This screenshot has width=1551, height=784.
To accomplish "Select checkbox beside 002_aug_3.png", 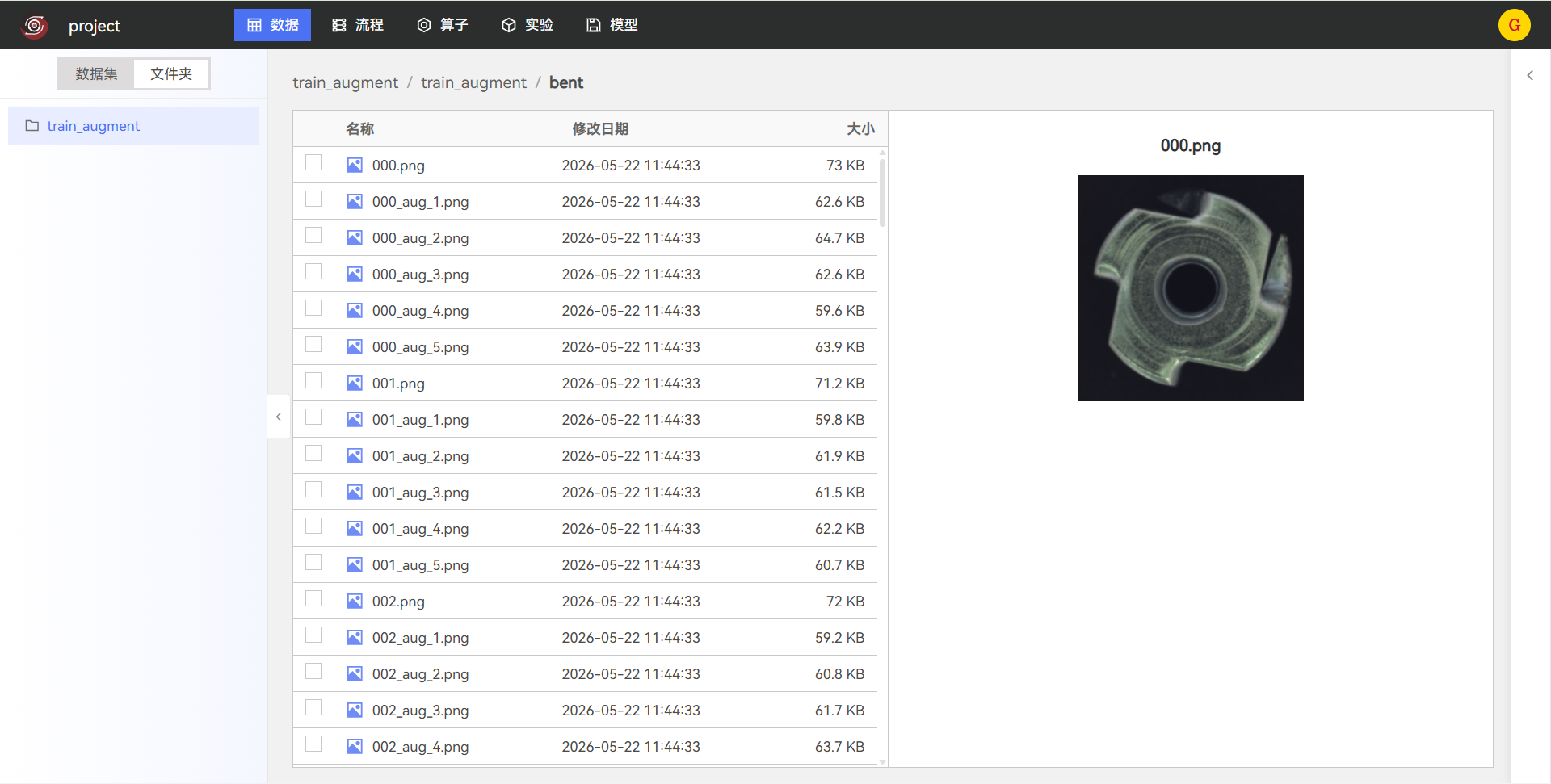I will tap(313, 708).
